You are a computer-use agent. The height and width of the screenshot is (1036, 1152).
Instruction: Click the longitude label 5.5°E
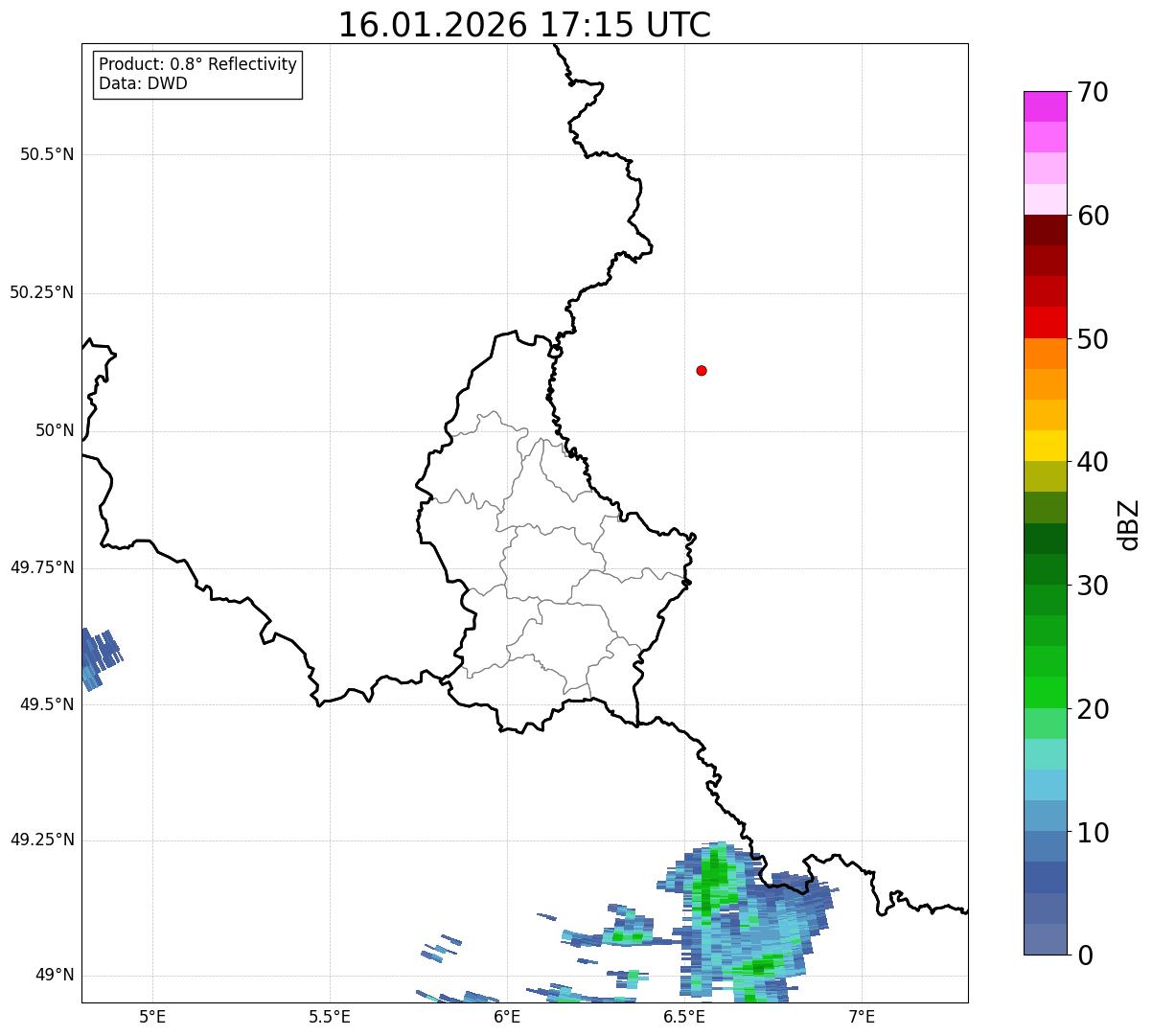pos(330,1016)
